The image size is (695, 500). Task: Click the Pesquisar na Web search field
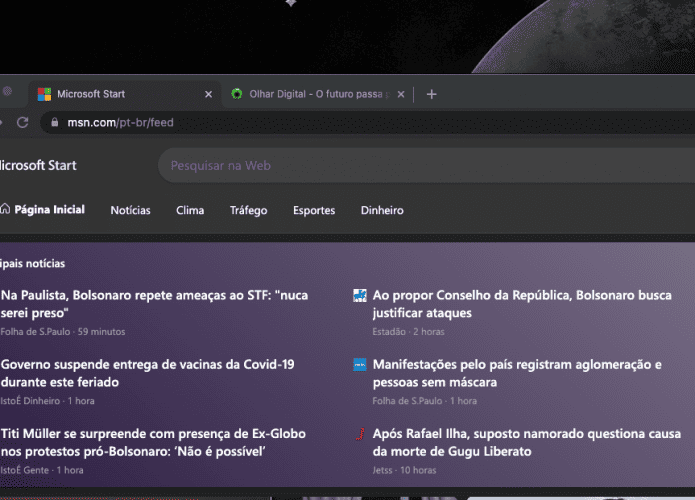(x=426, y=165)
